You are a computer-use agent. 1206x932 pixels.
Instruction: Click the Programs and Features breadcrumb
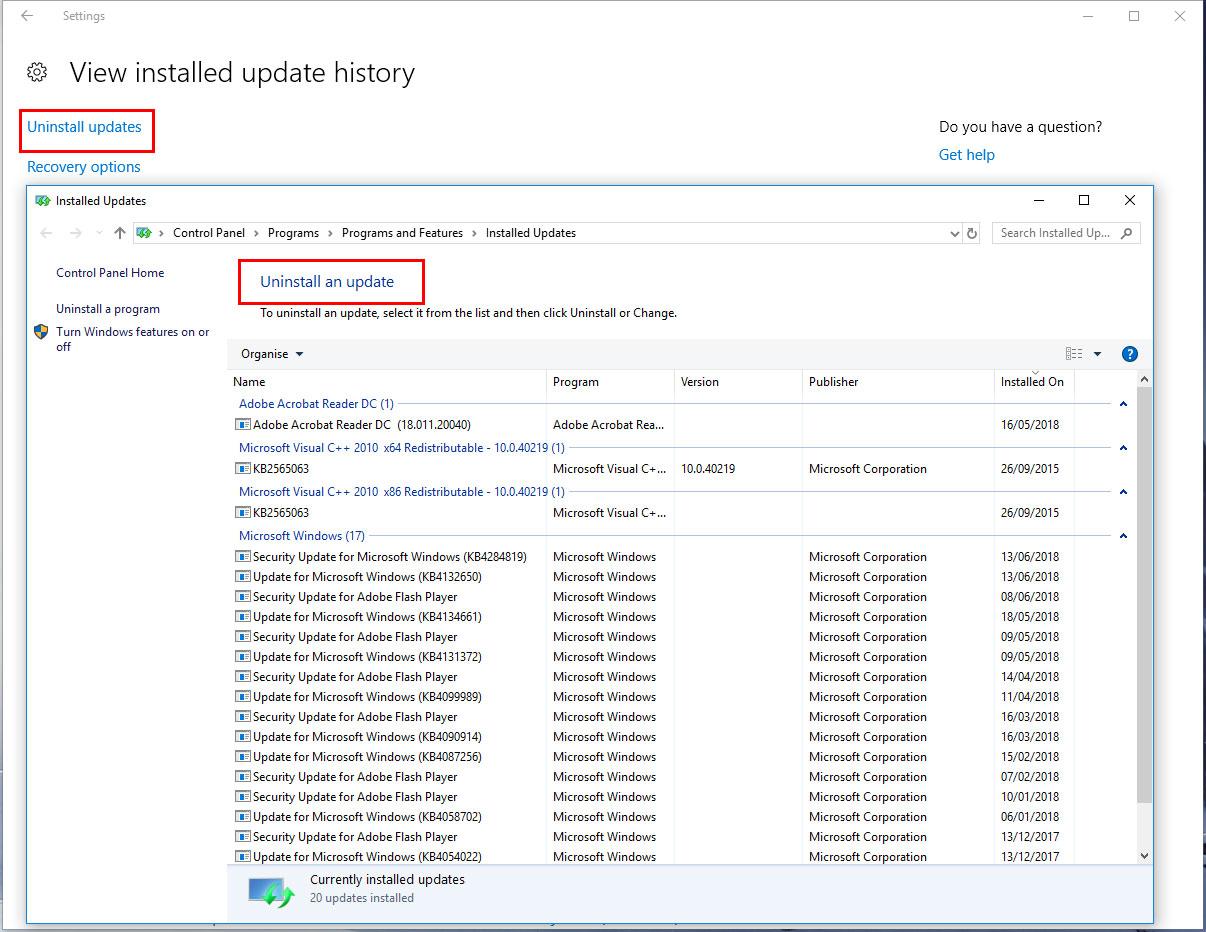point(402,233)
